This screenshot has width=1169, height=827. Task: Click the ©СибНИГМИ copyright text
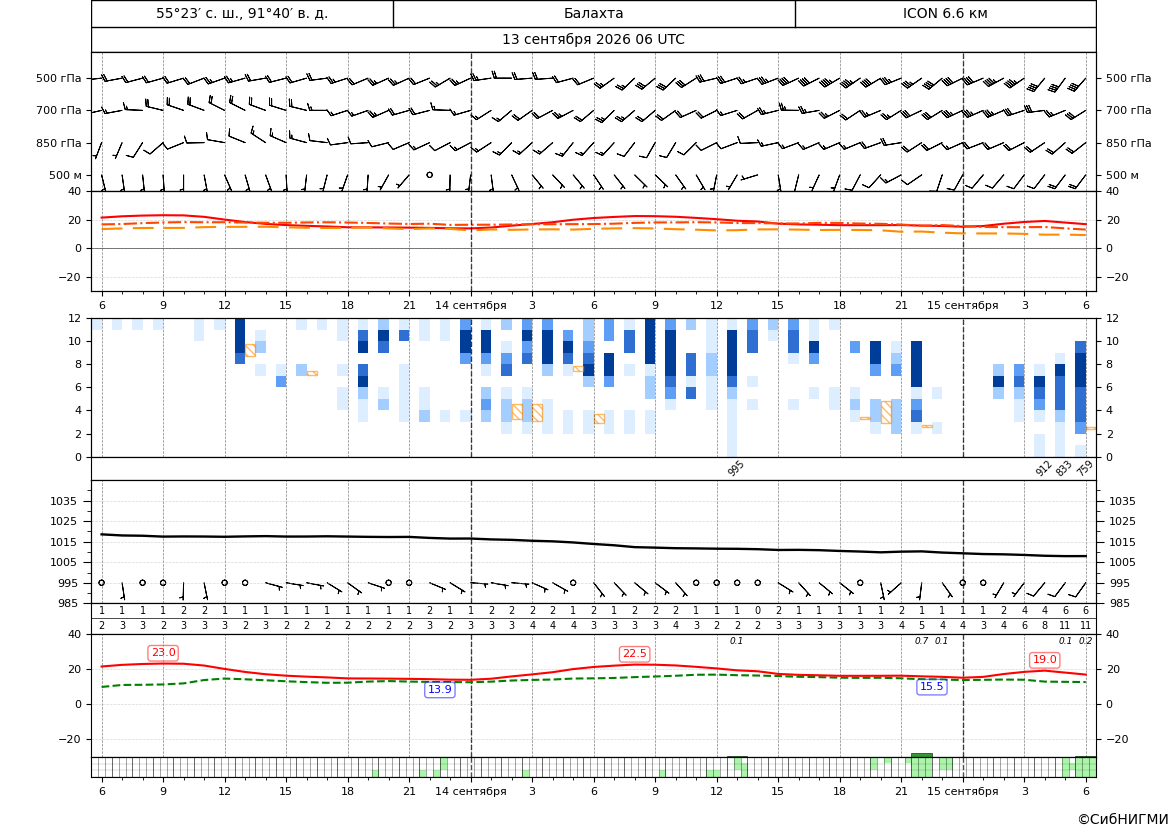(x=1123, y=819)
